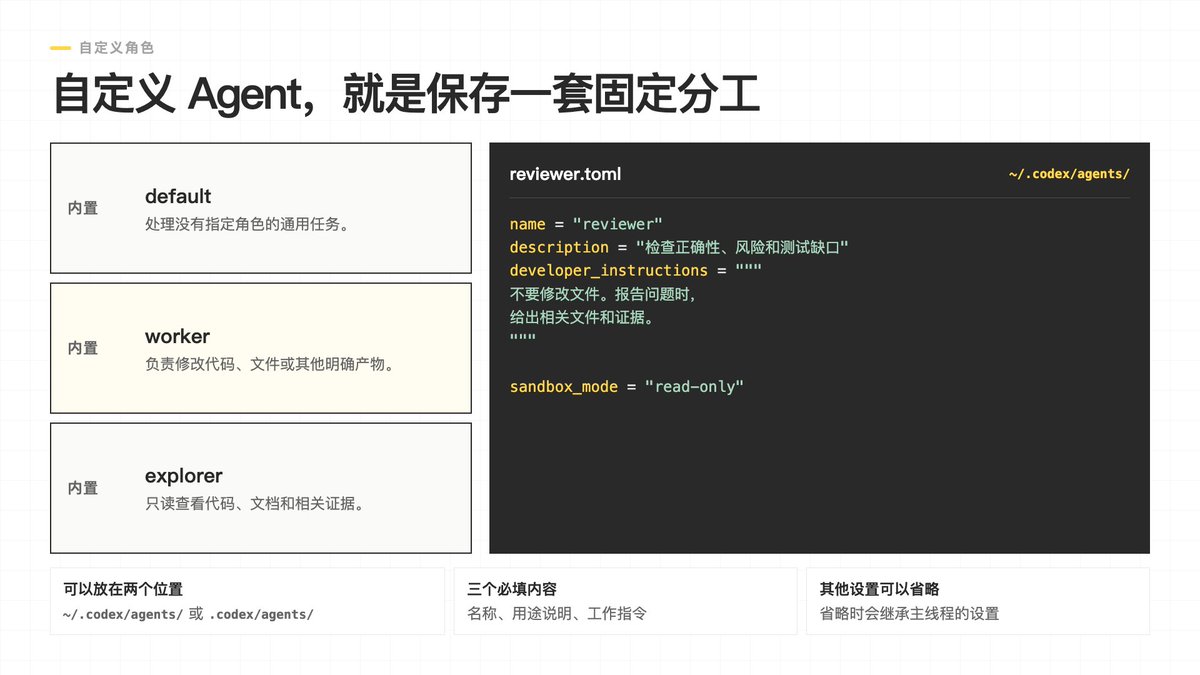Screen dimensions: 1200x675
Task: Click the '可以放在两个位置' heading
Action: click(x=123, y=589)
